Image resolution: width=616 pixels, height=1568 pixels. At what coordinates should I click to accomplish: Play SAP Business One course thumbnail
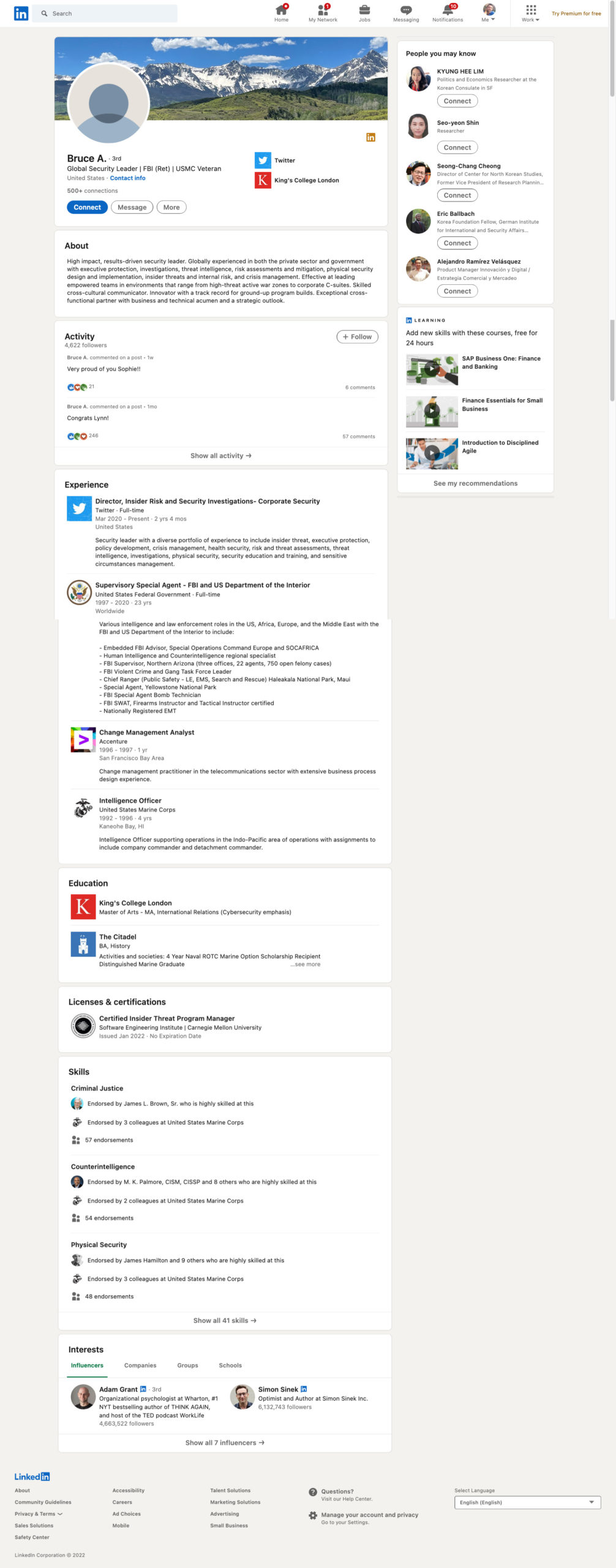pos(432,369)
